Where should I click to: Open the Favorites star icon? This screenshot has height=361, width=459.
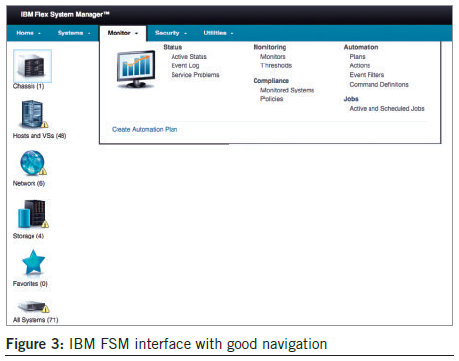click(33, 262)
